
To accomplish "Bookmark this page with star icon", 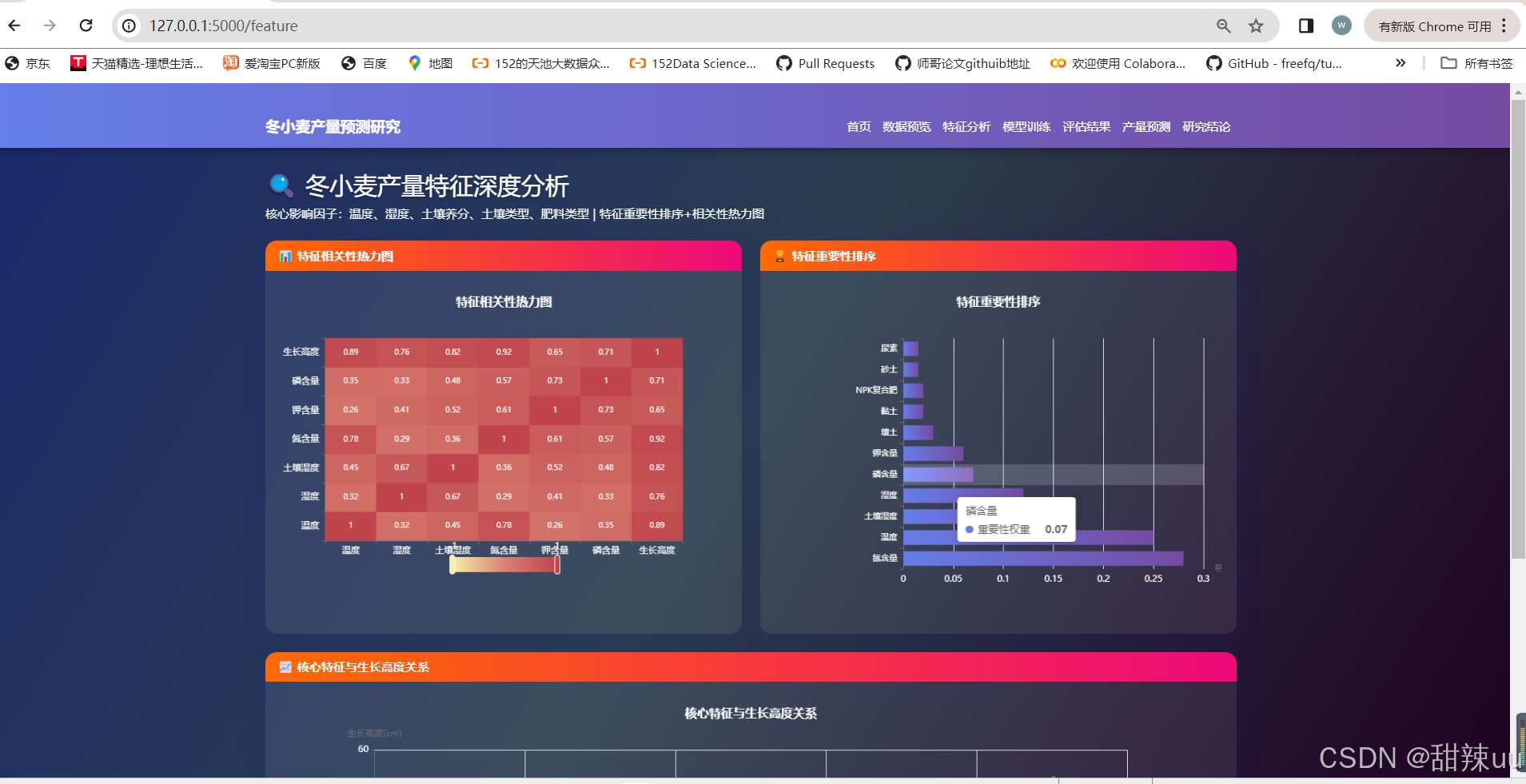I will tap(1256, 26).
